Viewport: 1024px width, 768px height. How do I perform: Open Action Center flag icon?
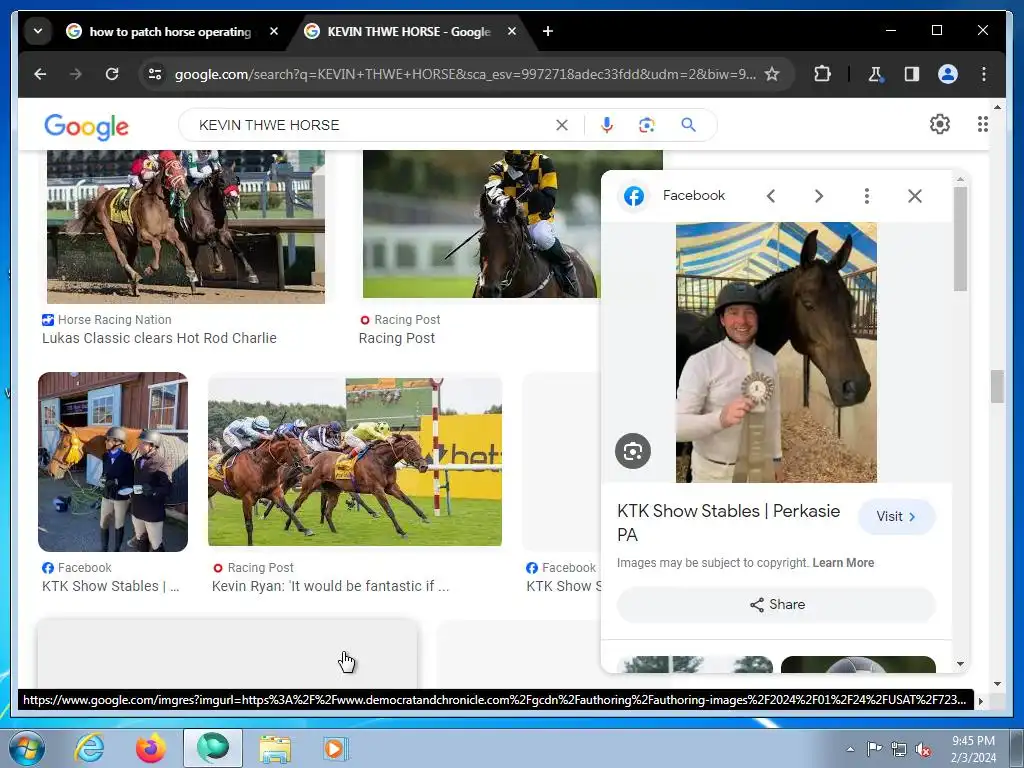click(x=874, y=749)
